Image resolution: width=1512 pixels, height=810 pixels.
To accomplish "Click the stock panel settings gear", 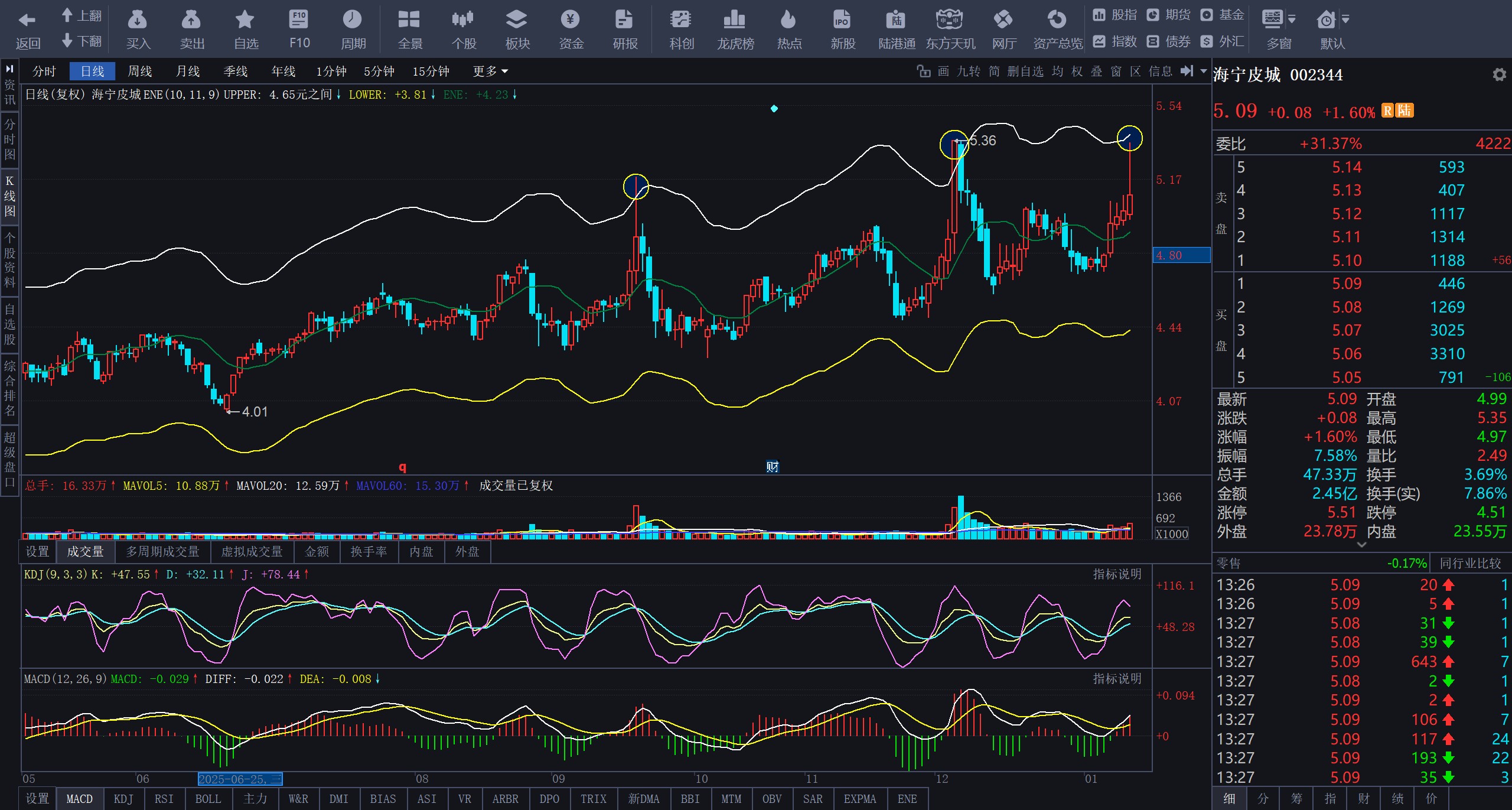I will coord(1498,75).
